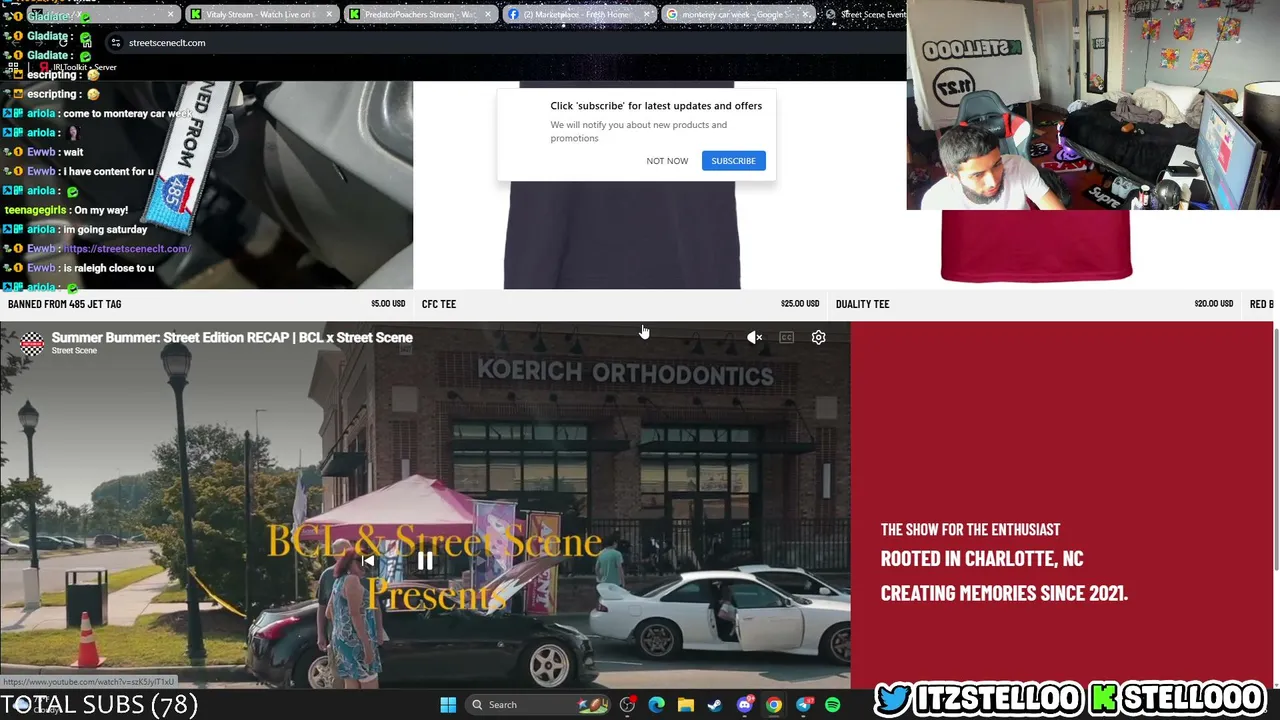1280x720 pixels.
Task: Open Telegram from the taskbar
Action: pos(803,705)
